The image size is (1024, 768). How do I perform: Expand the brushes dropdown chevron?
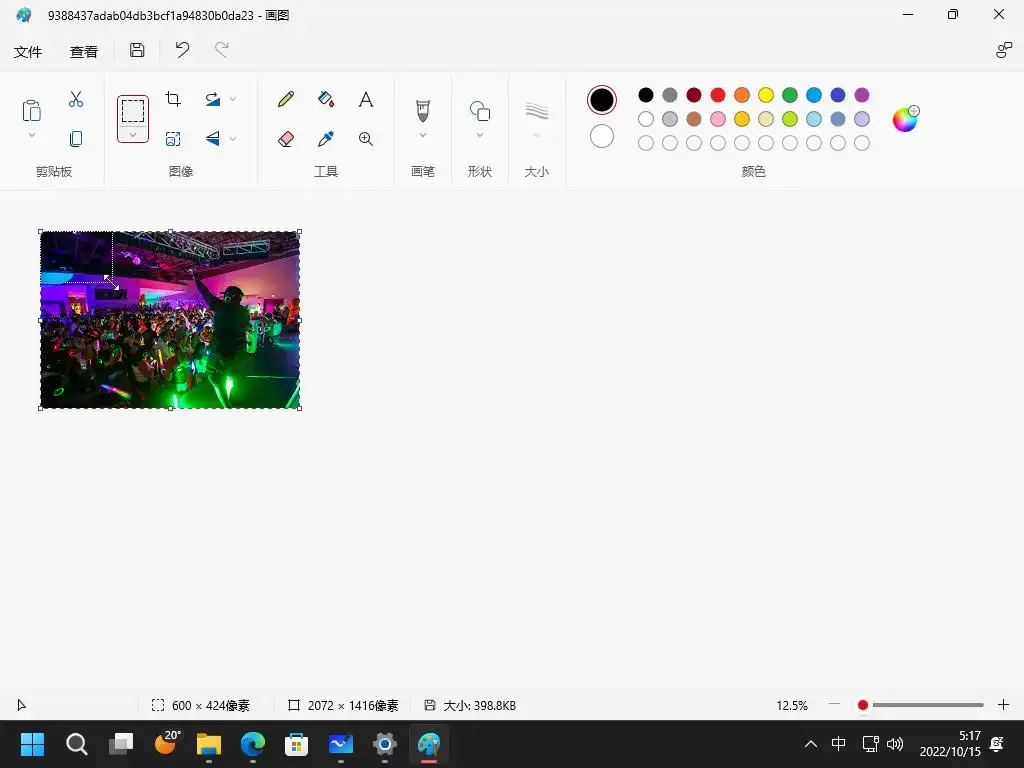click(423, 135)
